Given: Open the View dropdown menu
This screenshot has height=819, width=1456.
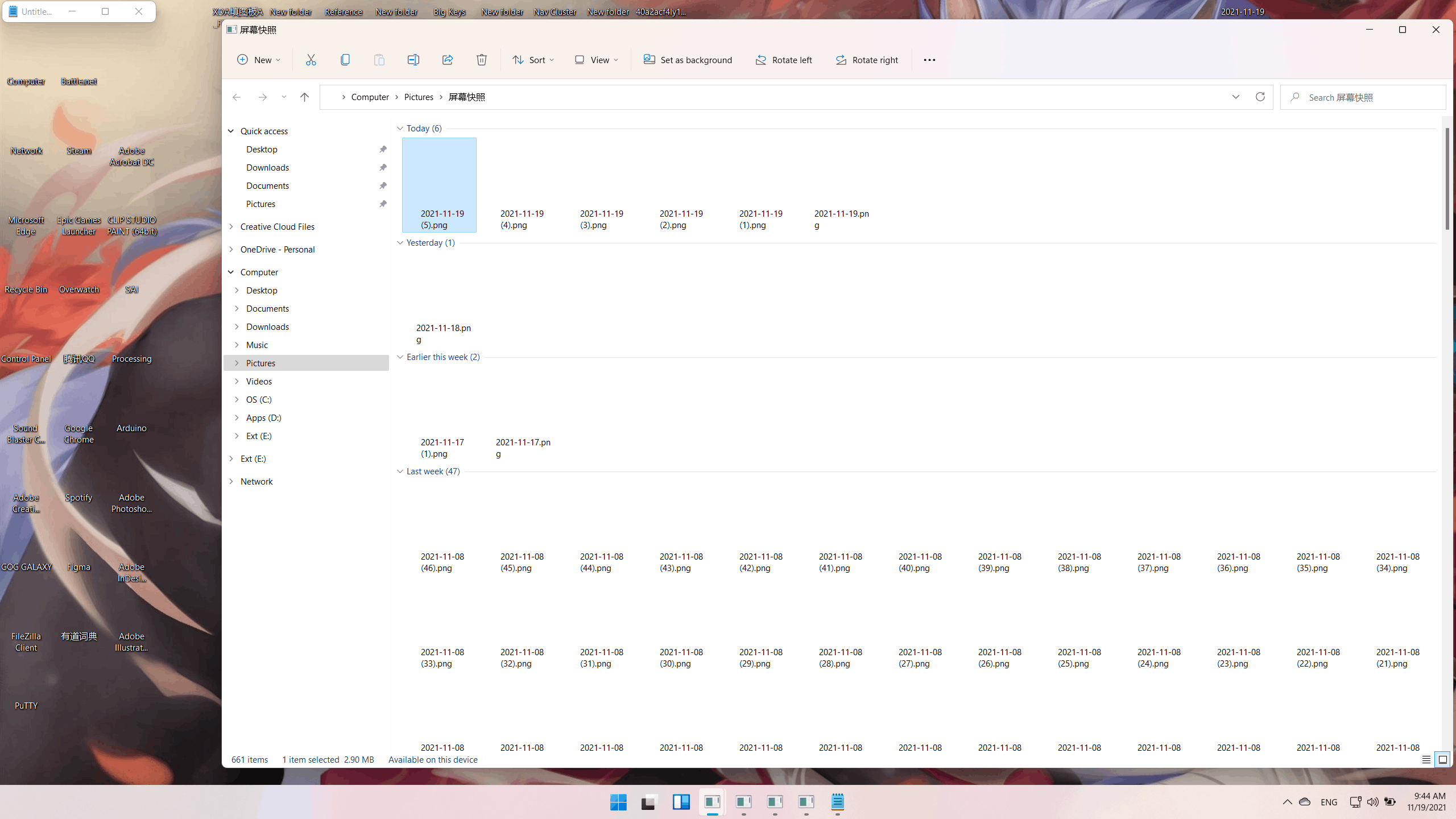Looking at the screenshot, I should (x=596, y=60).
